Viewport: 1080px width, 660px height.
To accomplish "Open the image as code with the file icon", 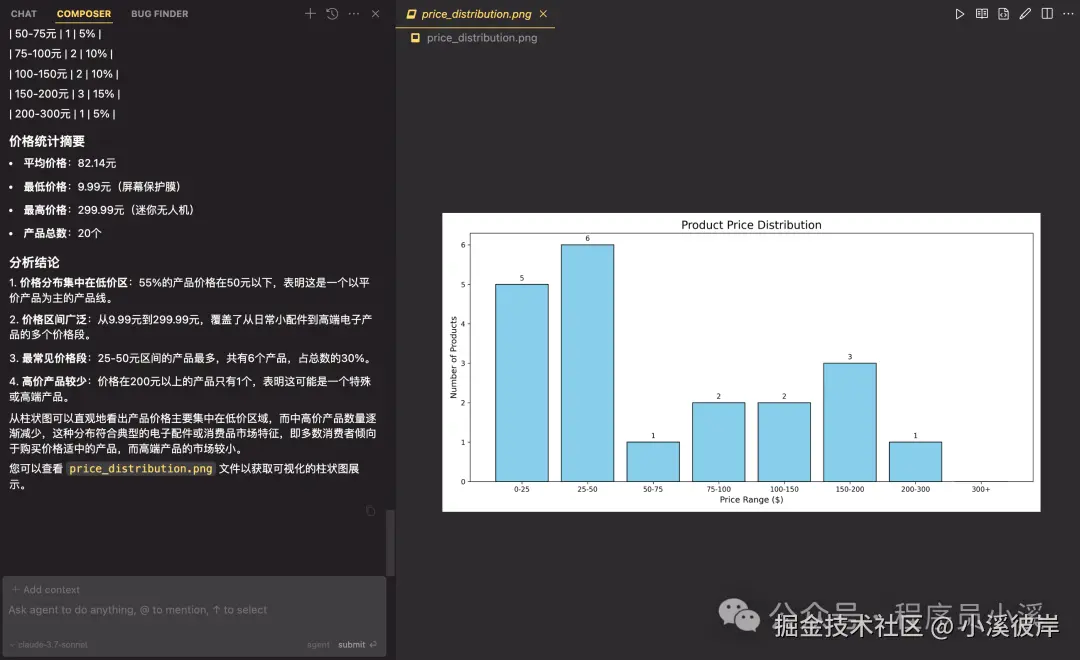I will (1003, 13).
